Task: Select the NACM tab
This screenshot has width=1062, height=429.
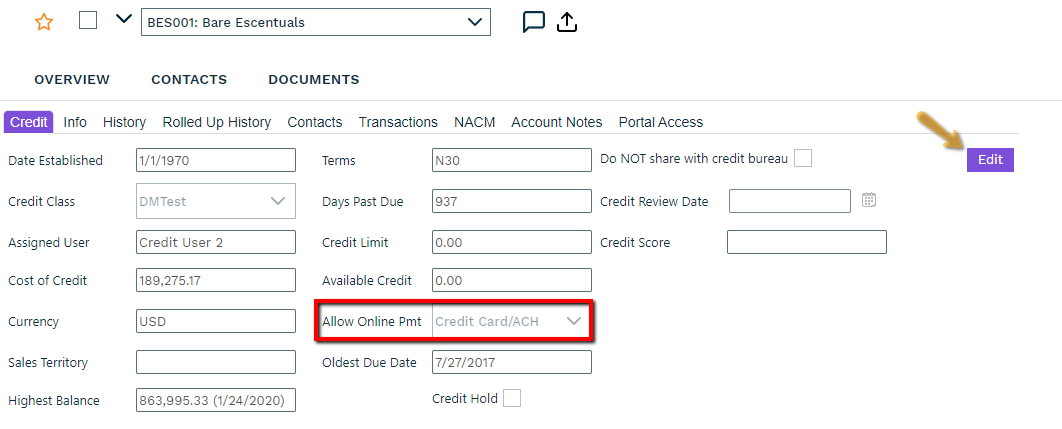Action: (x=474, y=122)
